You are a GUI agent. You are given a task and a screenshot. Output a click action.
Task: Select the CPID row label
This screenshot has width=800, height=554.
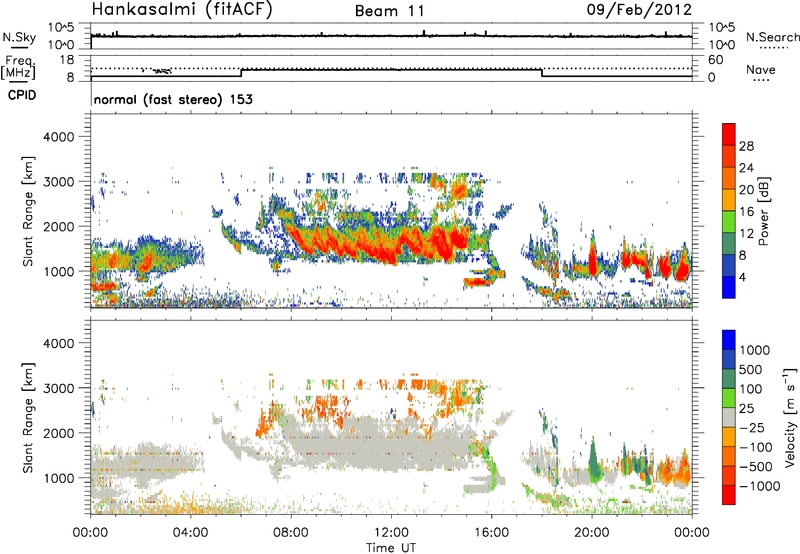point(22,95)
